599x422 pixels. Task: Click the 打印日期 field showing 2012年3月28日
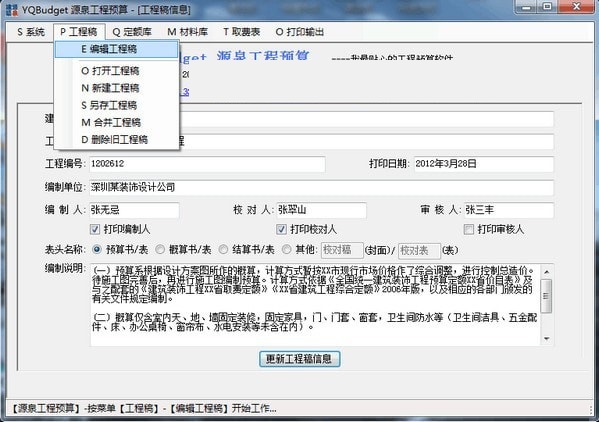coord(484,164)
